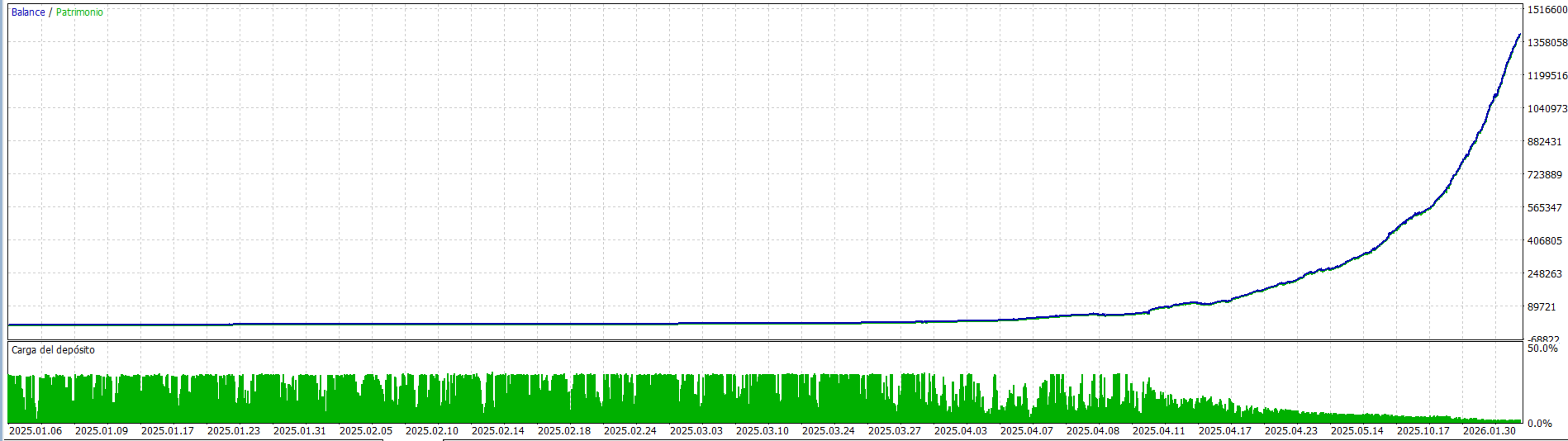Select the 2025.04.03 date label

961,431
